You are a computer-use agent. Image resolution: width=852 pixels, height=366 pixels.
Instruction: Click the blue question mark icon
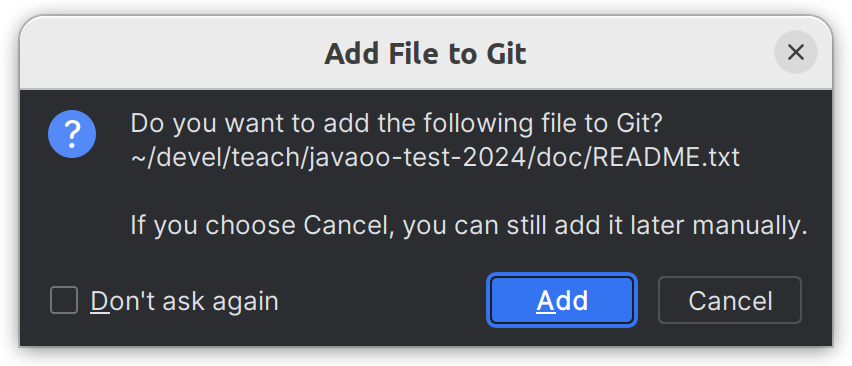pyautogui.click(x=72, y=134)
